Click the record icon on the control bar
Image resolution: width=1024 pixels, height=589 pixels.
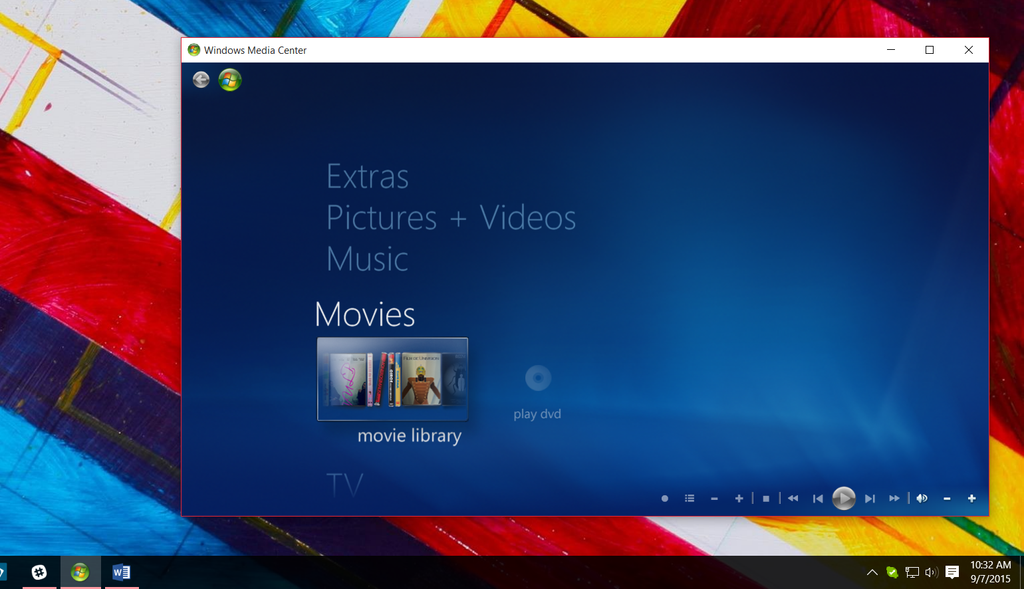coord(664,497)
